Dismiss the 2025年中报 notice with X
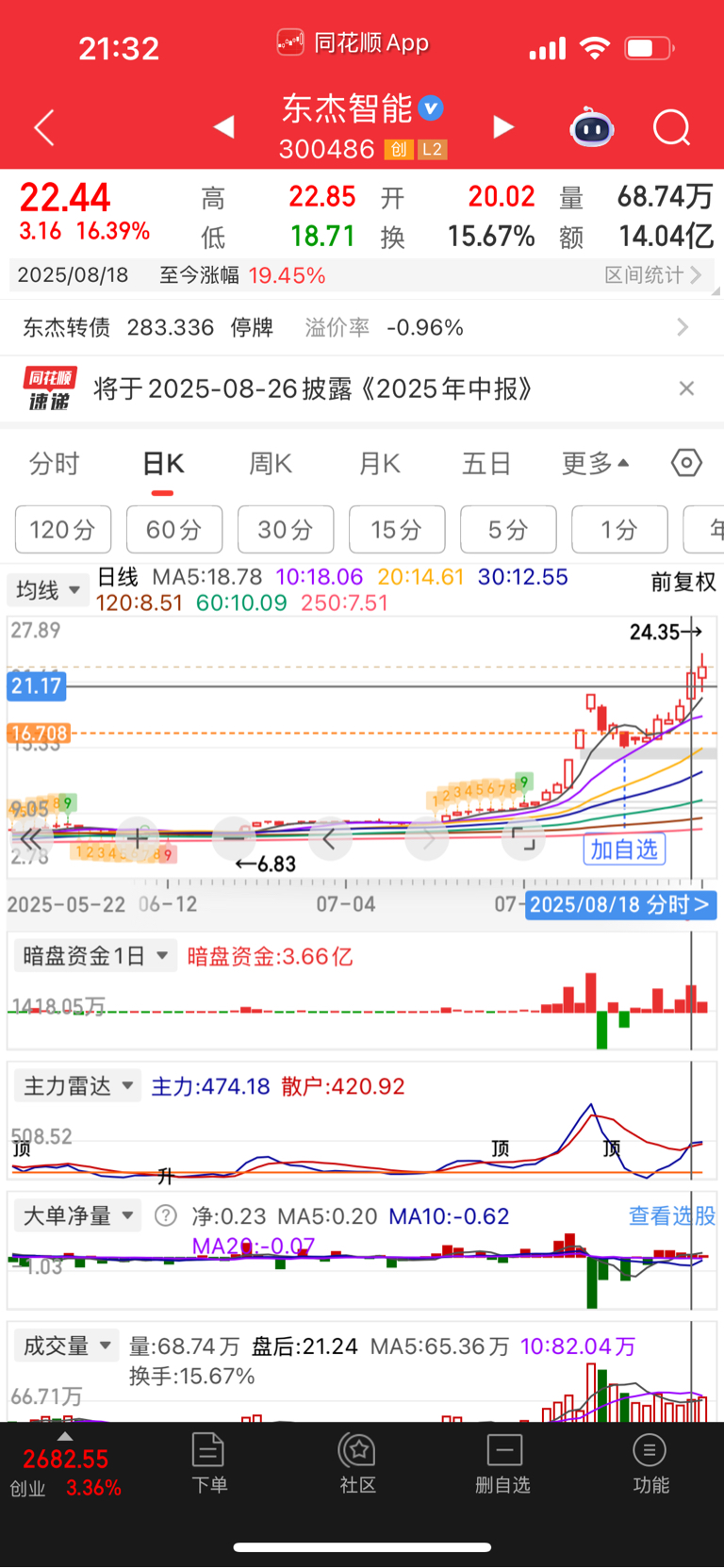The image size is (724, 1568). pos(686,388)
